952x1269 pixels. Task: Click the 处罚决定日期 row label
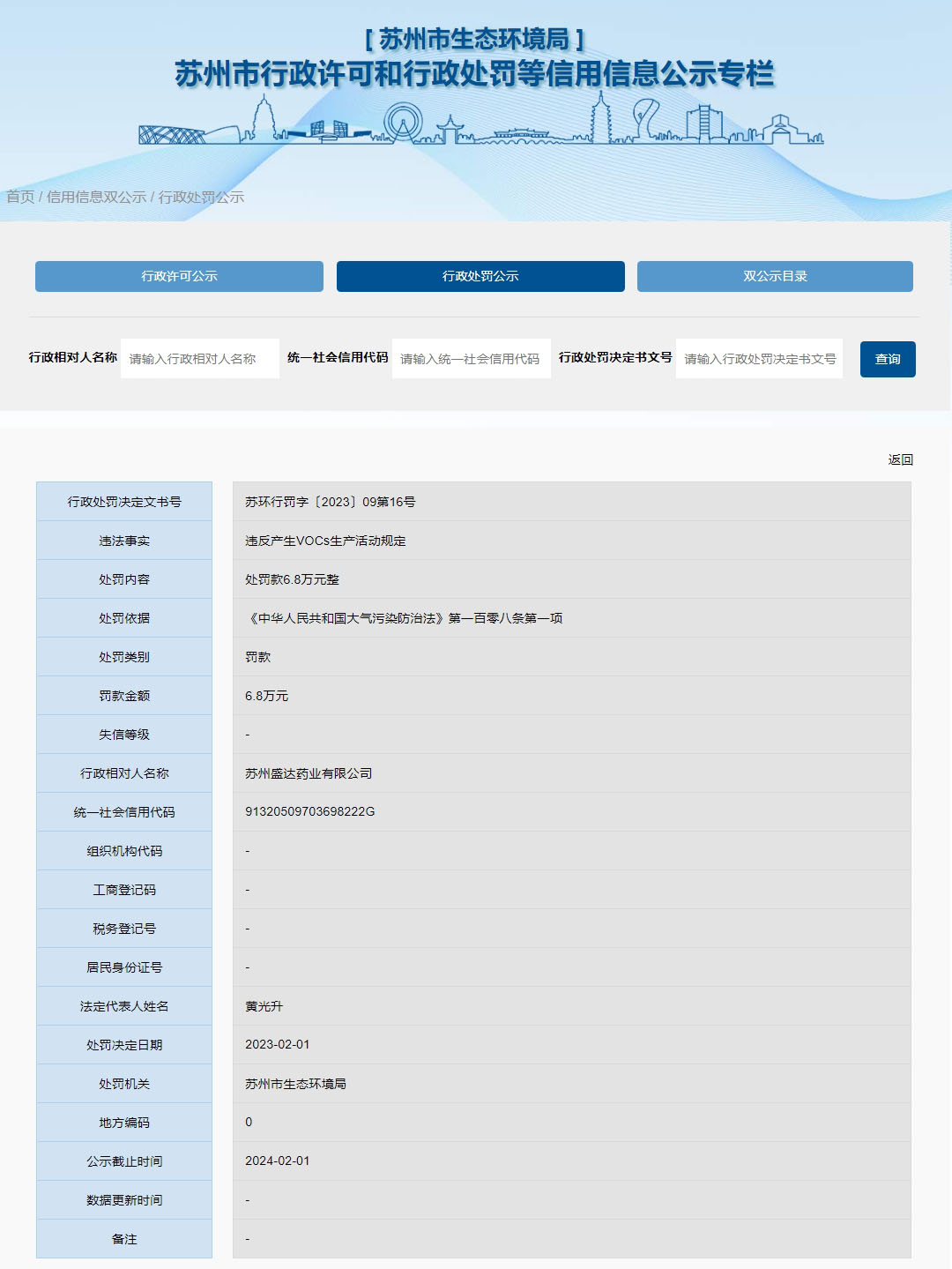coord(124,1045)
